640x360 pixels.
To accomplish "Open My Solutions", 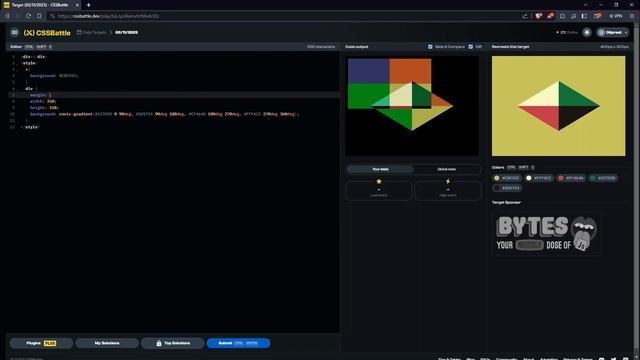I will (x=107, y=343).
